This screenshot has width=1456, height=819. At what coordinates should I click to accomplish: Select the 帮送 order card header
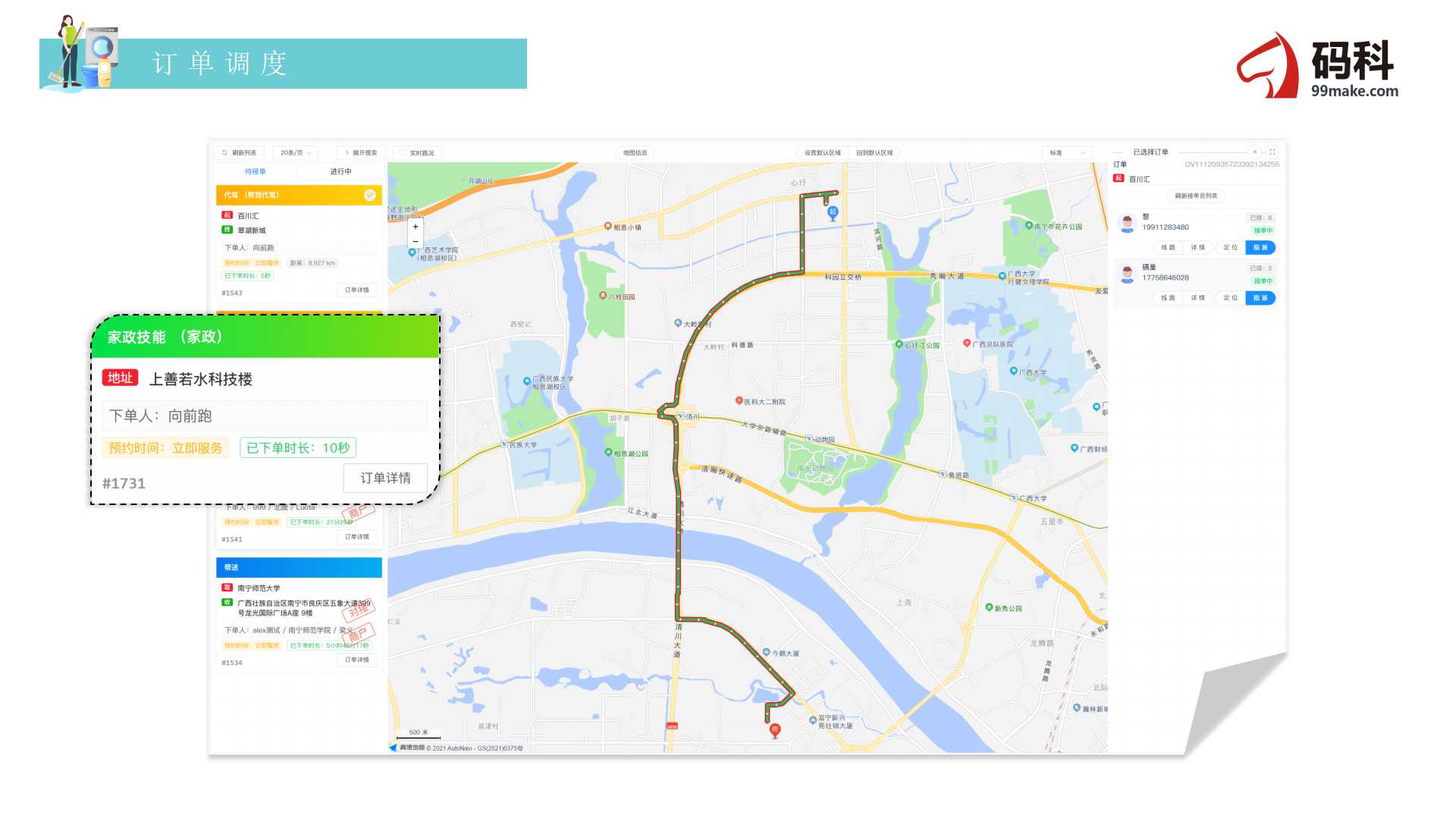(x=299, y=567)
